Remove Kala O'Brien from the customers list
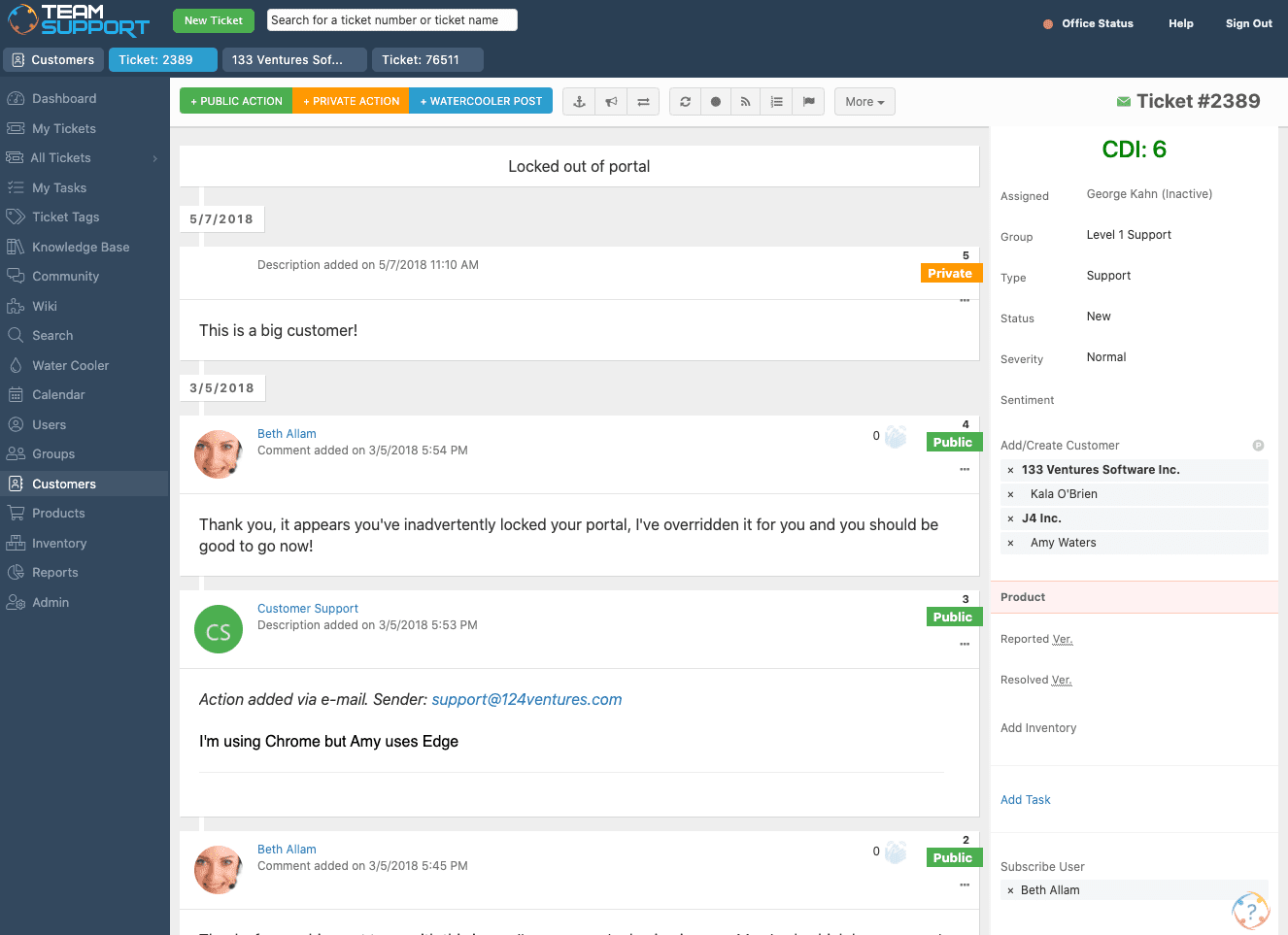This screenshot has height=935, width=1288. pyautogui.click(x=1010, y=494)
